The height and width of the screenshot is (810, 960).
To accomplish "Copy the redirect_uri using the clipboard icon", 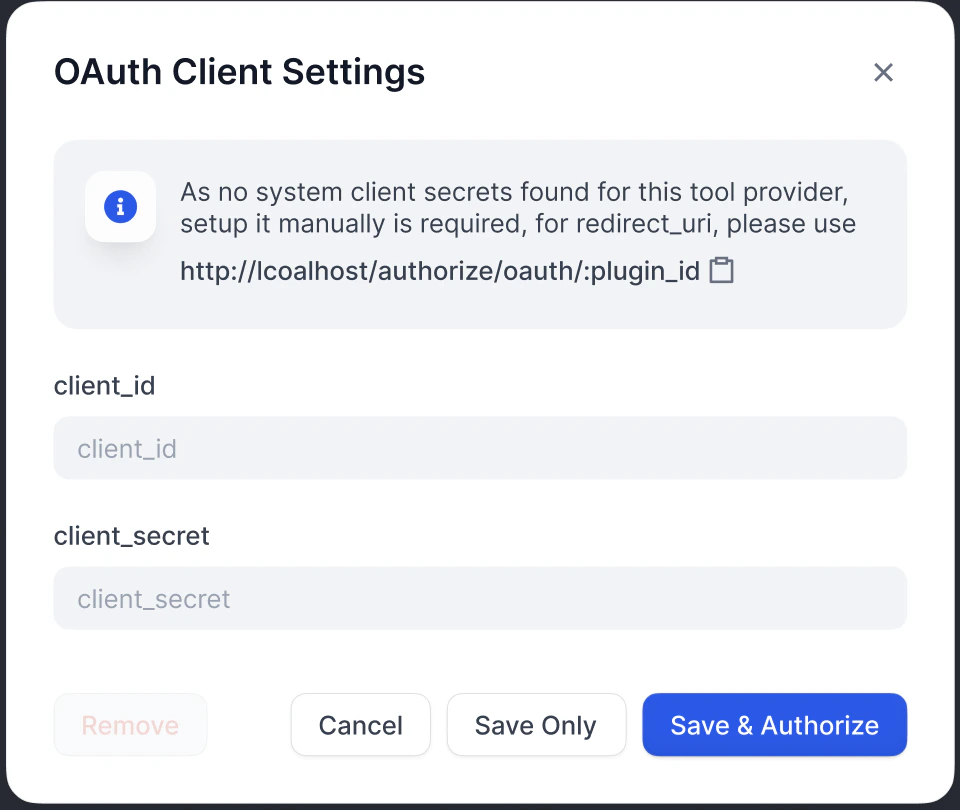I will click(x=722, y=270).
